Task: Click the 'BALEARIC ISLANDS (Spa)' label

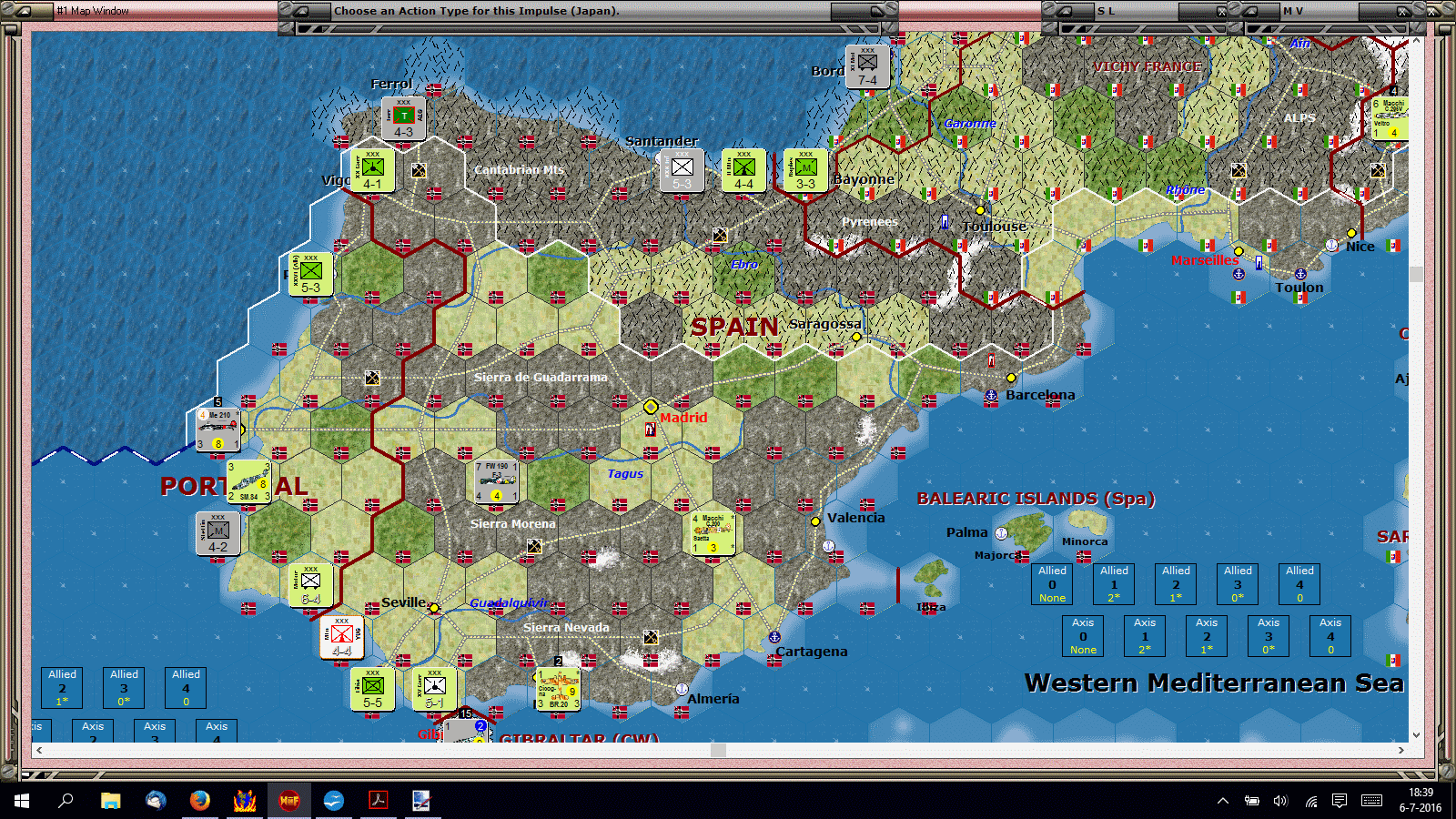Action: point(1036,499)
